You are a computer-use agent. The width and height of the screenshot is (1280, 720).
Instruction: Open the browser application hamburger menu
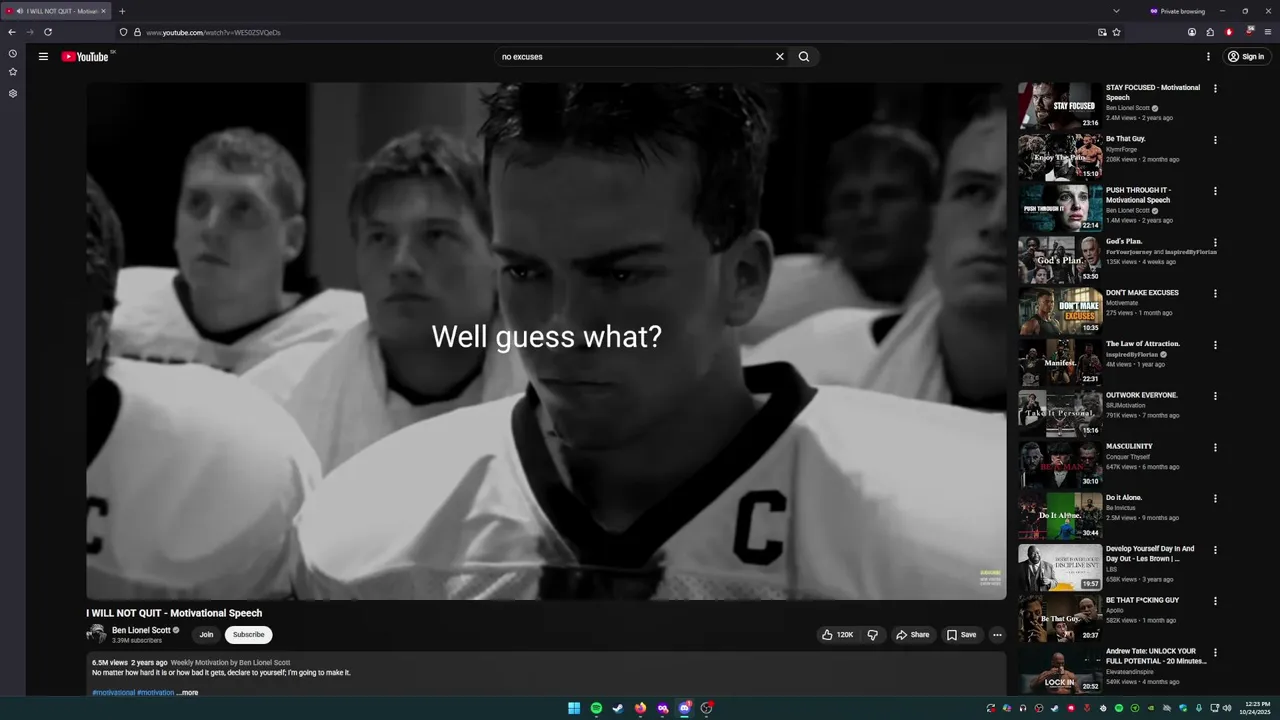coord(1268,32)
